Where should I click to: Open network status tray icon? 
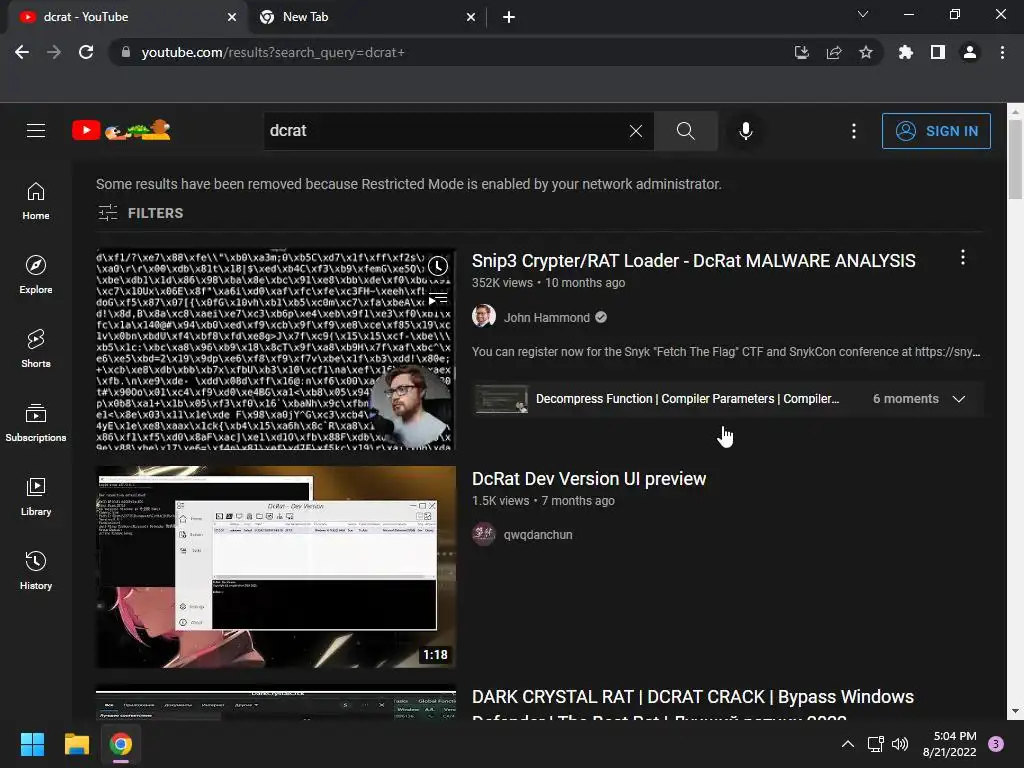point(875,744)
